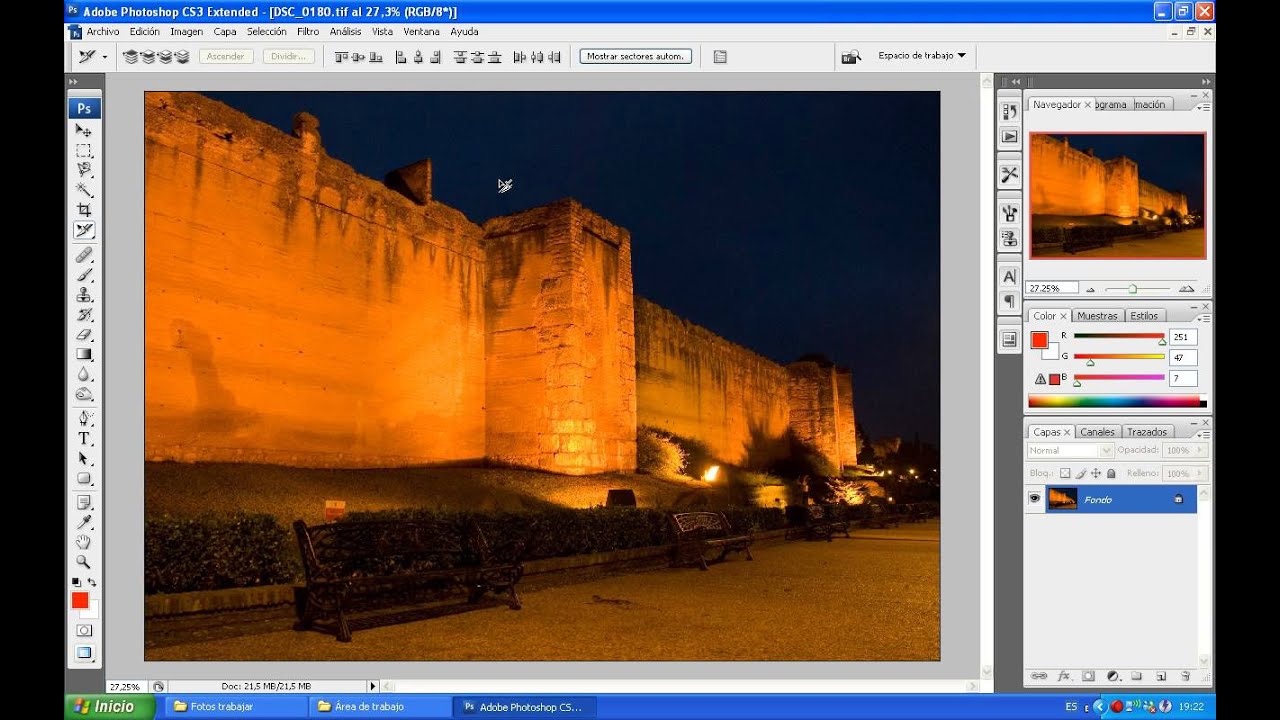
Task: Select the Move tool
Action: point(84,130)
